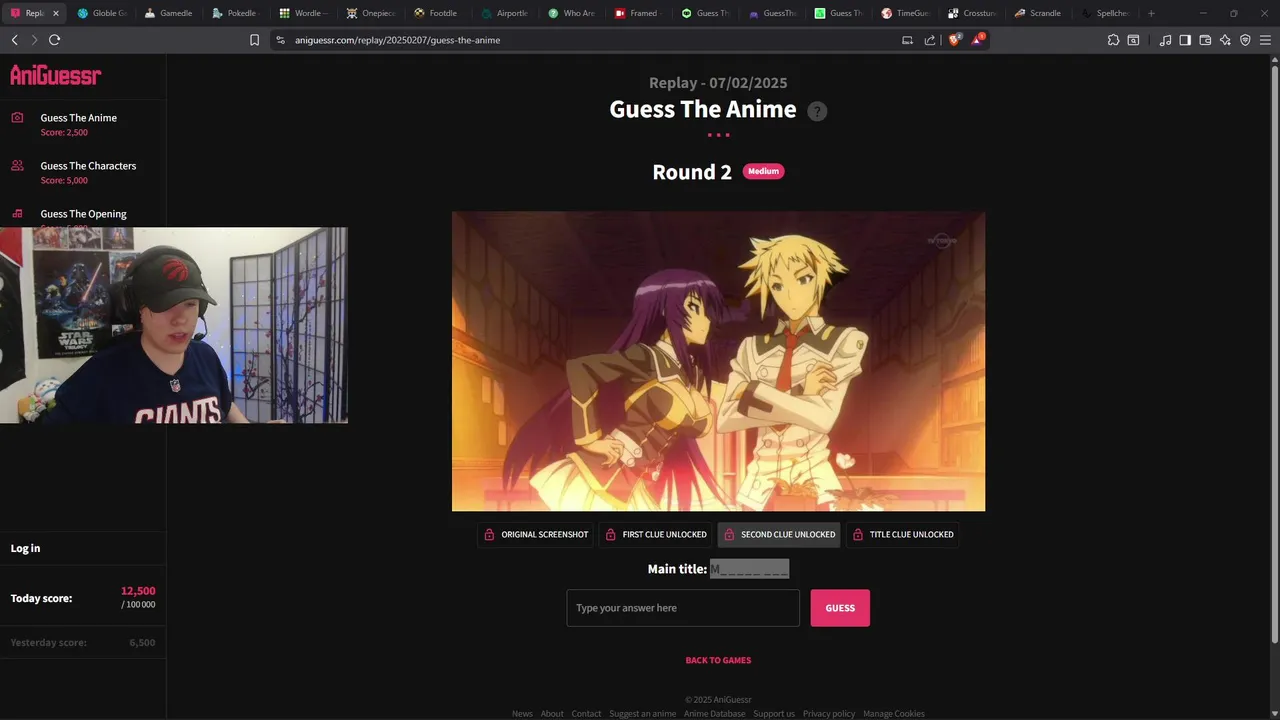The image size is (1280, 720).
Task: Close the active Replay tab
Action: [55, 13]
